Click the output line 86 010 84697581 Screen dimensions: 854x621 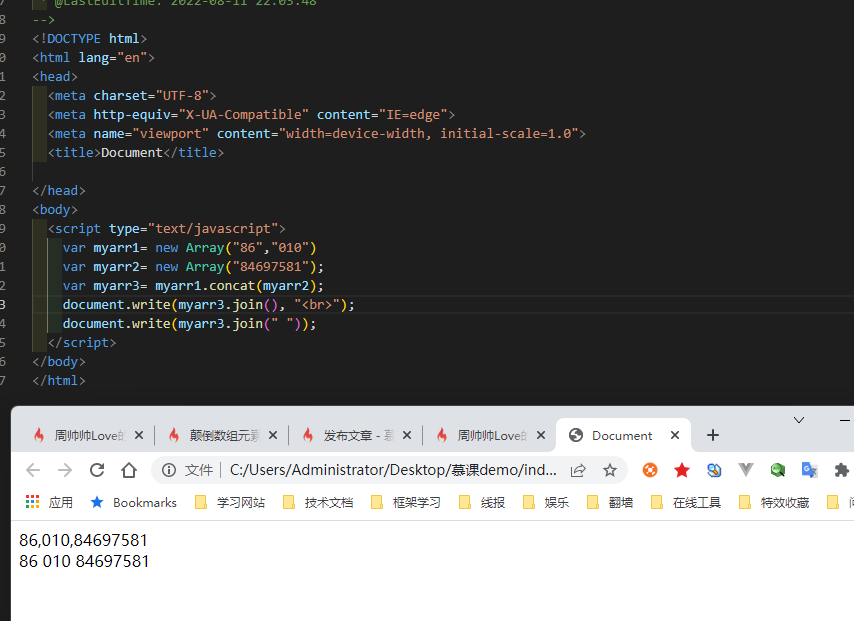pos(84,561)
